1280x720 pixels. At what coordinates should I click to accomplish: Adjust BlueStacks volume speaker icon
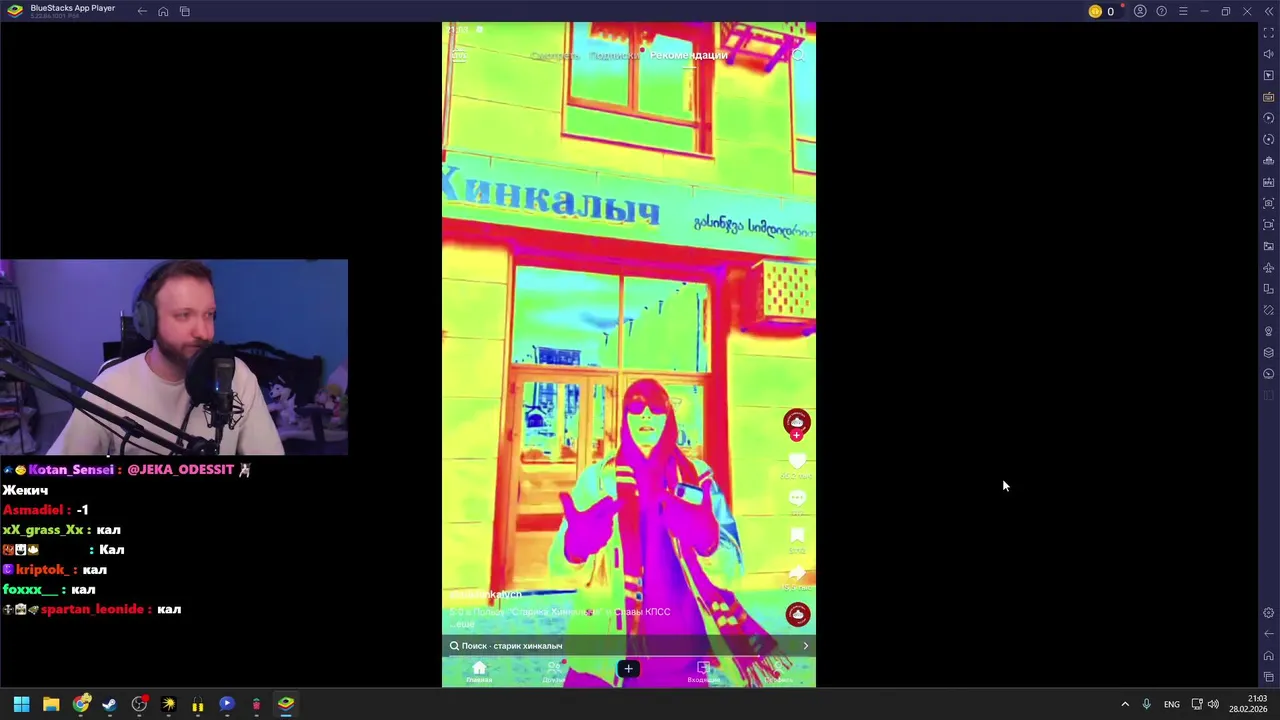click(x=1269, y=54)
